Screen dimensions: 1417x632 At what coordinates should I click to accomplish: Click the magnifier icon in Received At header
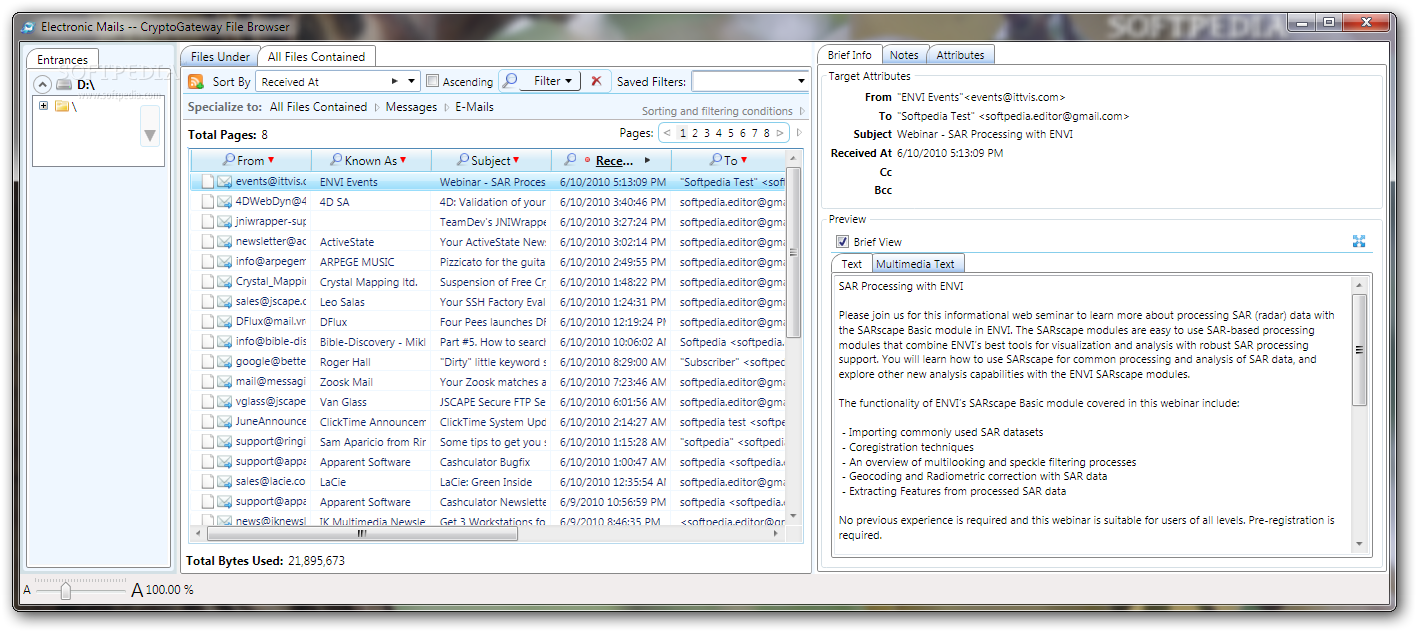(x=570, y=160)
